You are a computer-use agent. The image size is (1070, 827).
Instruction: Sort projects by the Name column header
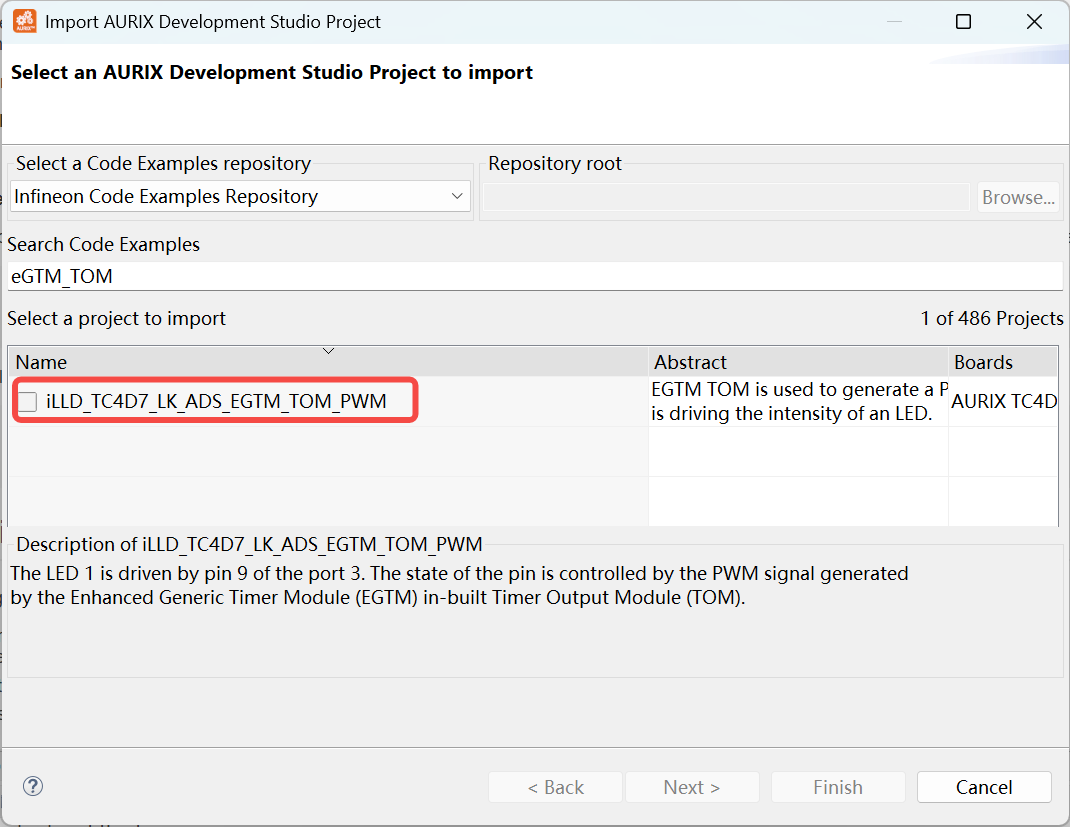coord(200,363)
